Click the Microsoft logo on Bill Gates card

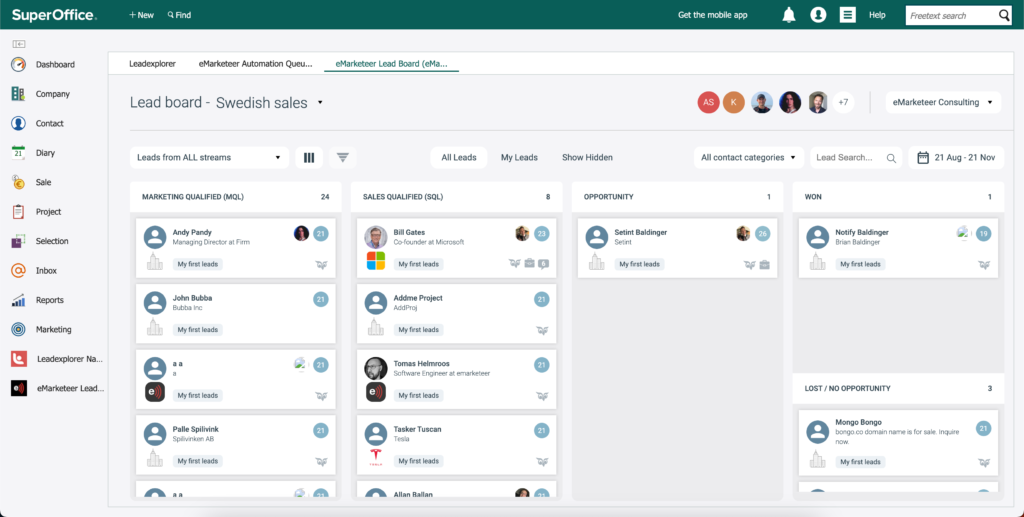(376, 261)
